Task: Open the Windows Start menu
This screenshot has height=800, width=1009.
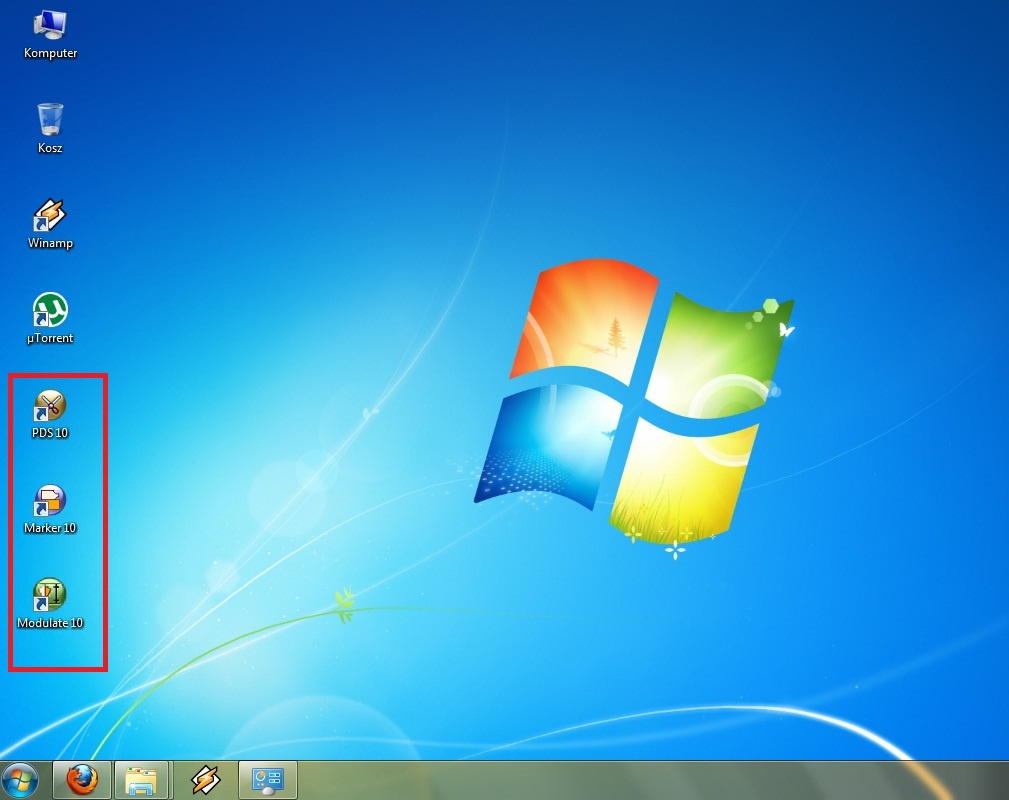Action: pyautogui.click(x=20, y=781)
